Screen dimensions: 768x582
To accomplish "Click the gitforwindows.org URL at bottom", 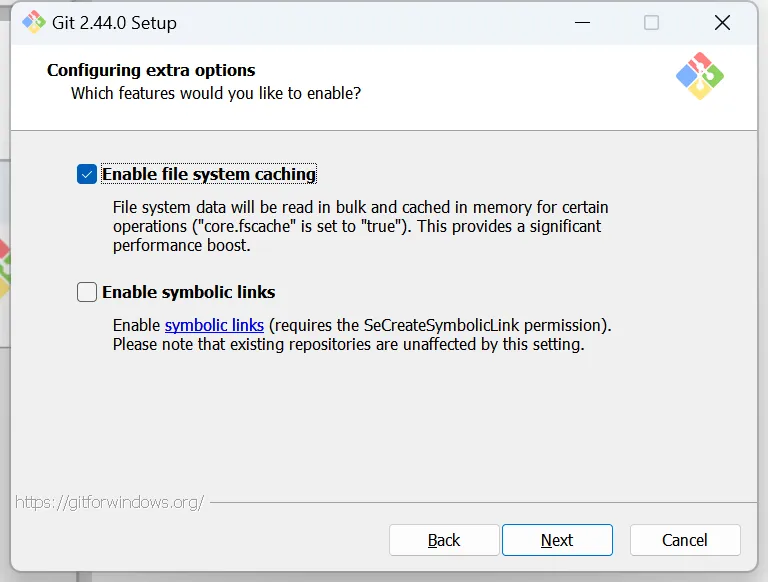I will coord(110,502).
